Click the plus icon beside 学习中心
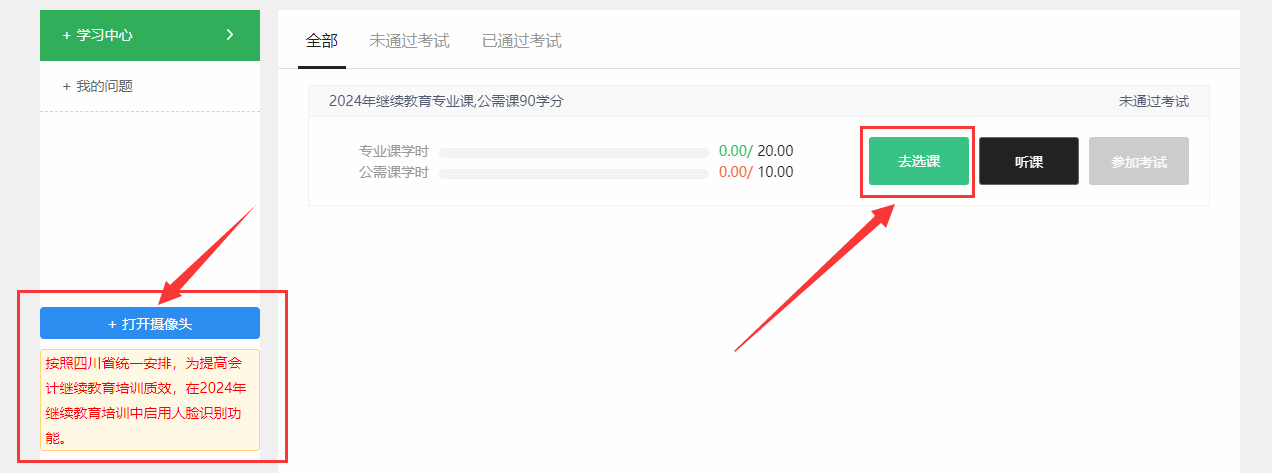 tap(66, 35)
